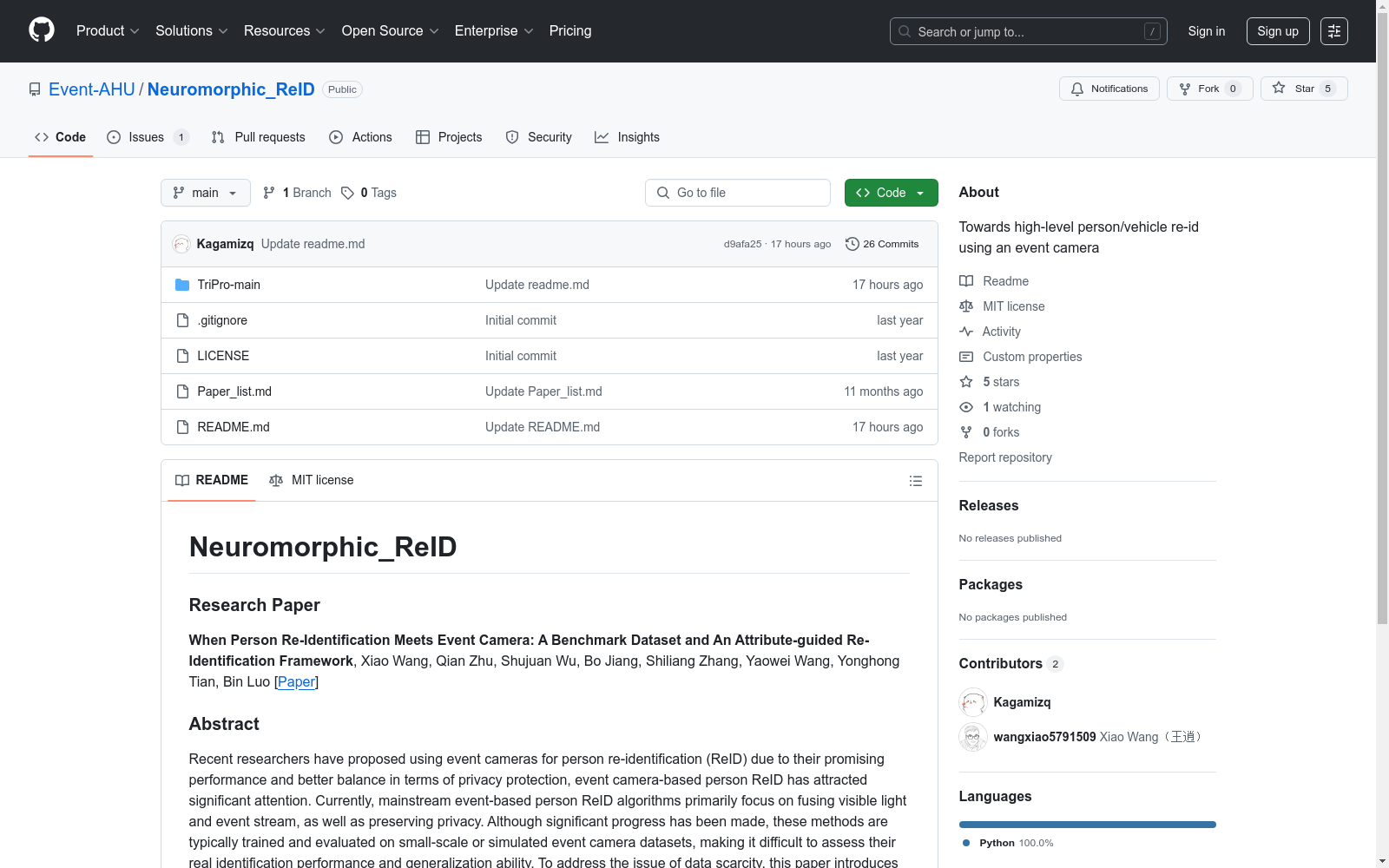Click the LICENSE file icon
The image size is (1389, 868).
(182, 356)
